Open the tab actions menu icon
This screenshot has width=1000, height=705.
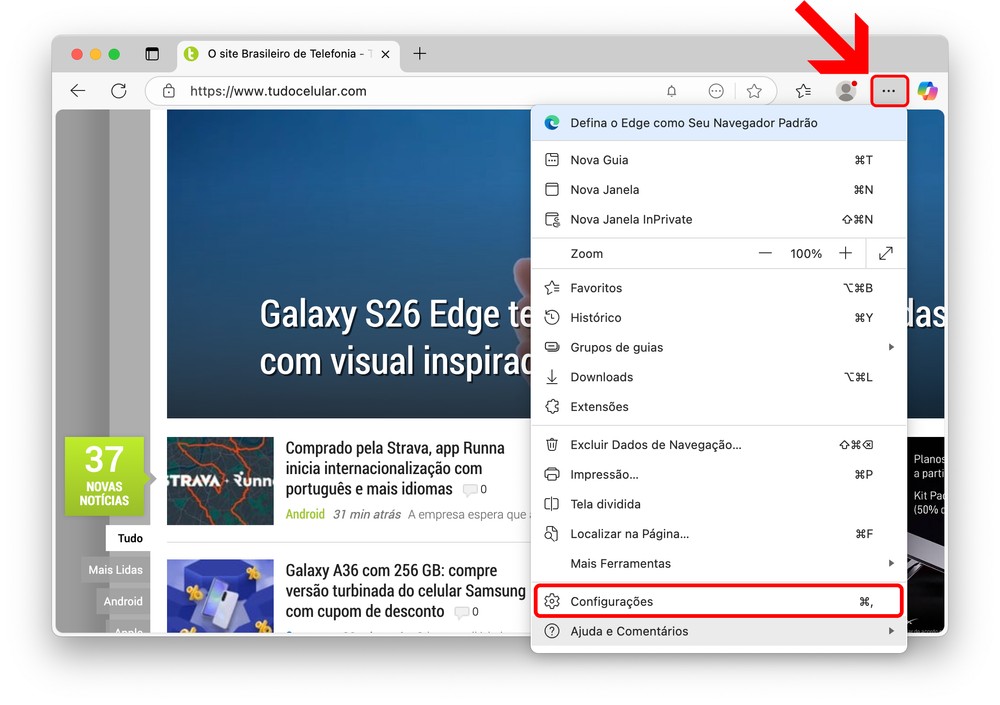click(x=152, y=54)
